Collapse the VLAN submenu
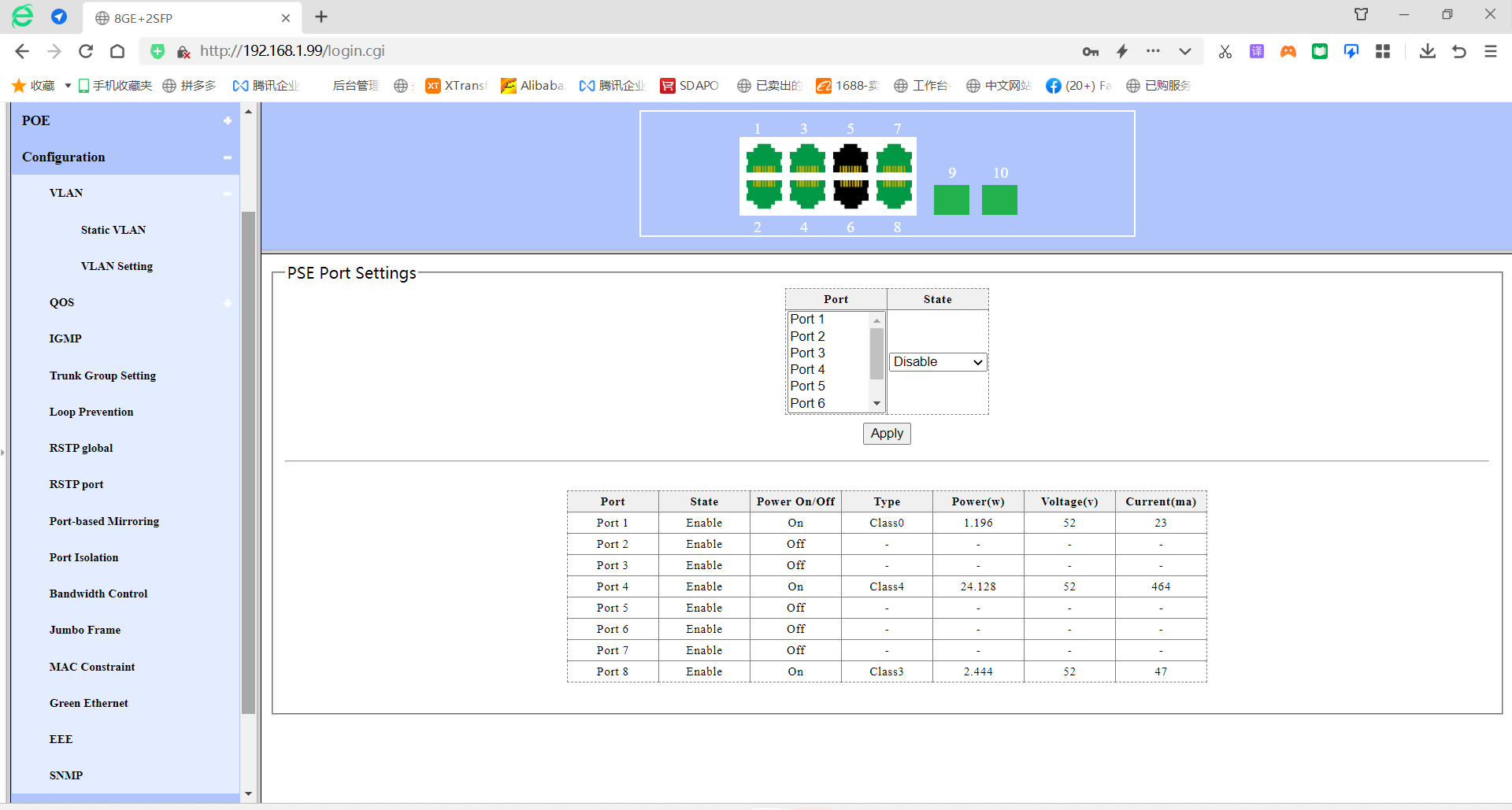The height and width of the screenshot is (810, 1512). click(228, 194)
